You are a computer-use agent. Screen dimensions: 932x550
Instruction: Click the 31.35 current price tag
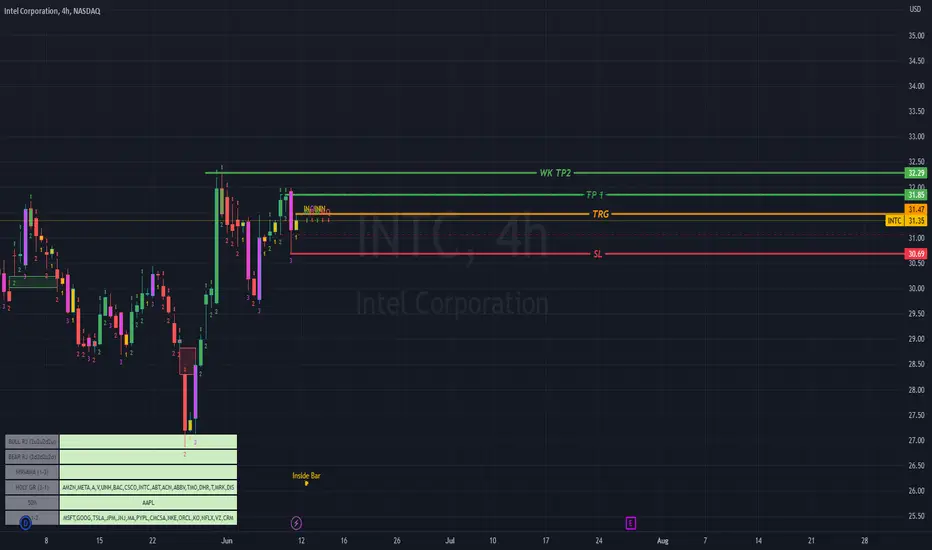916,221
